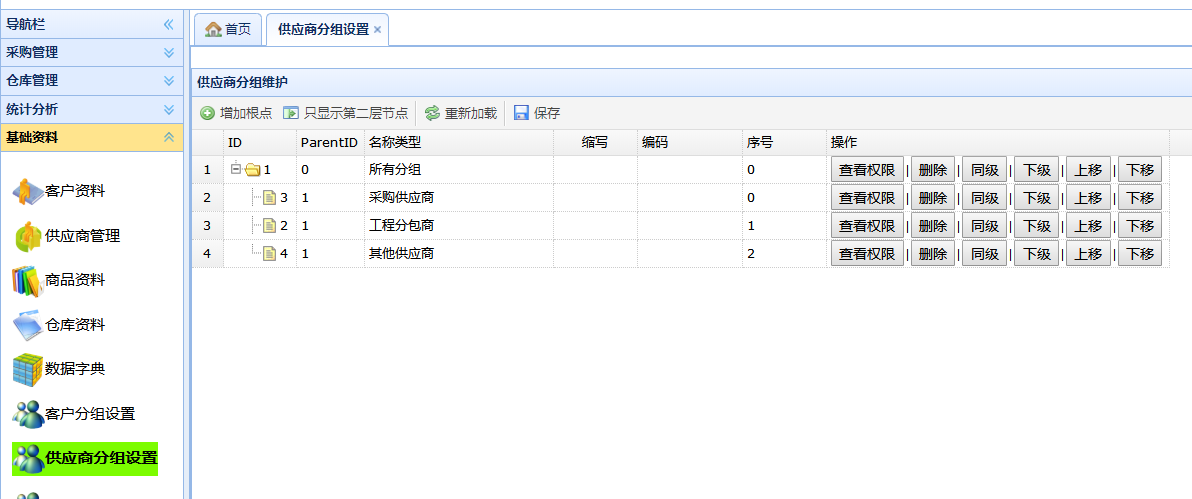Click 查看权限 for 采购供应商 row
The height and width of the screenshot is (499, 1192).
click(867, 198)
